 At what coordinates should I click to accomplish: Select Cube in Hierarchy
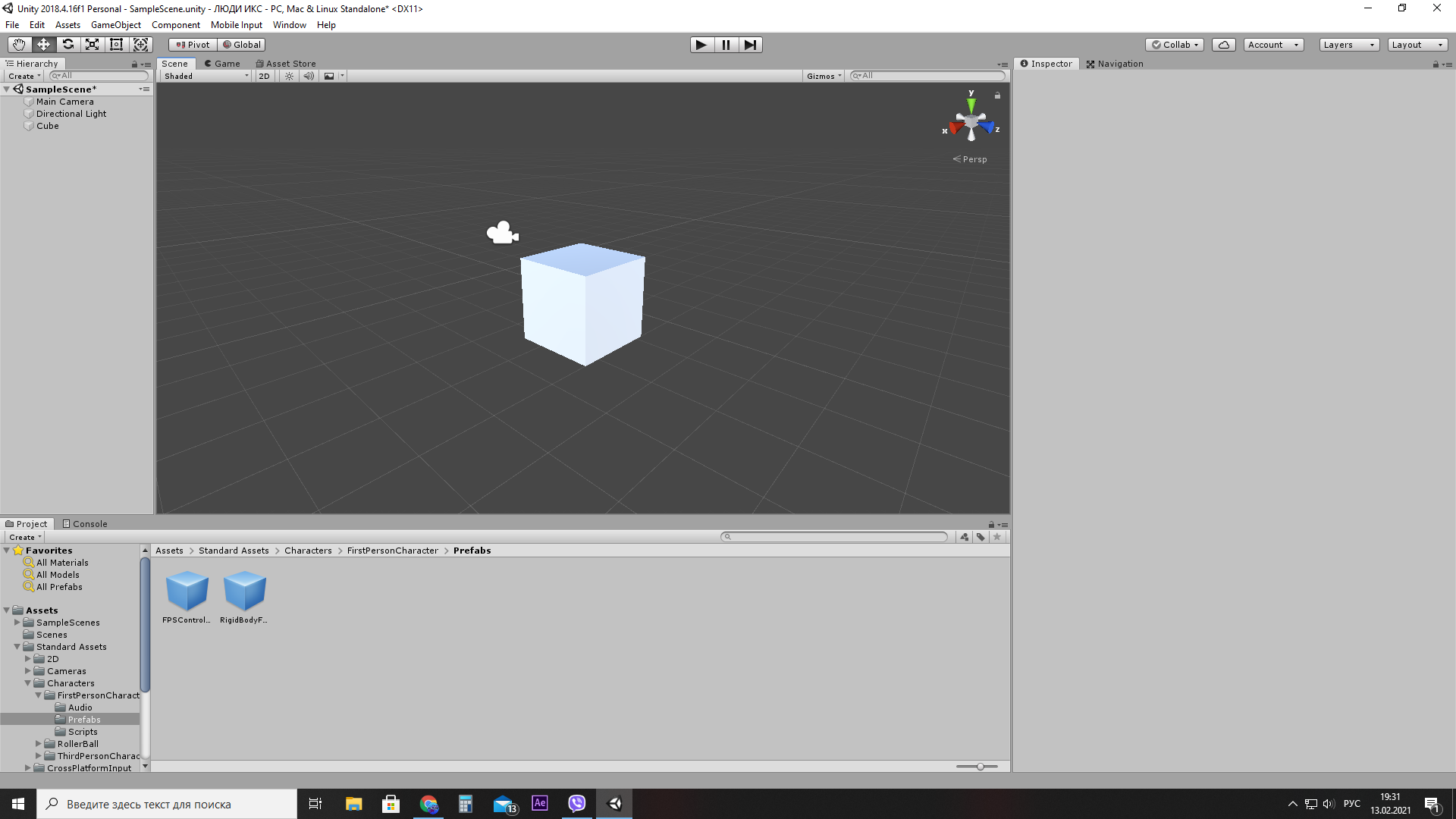coord(48,126)
